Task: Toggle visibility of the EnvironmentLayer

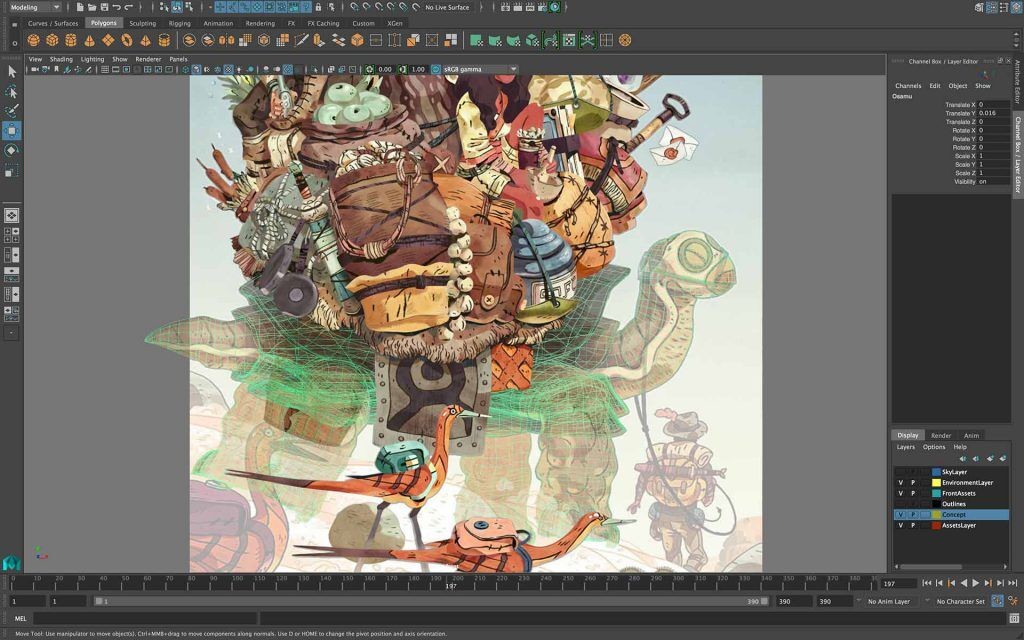Action: point(900,482)
